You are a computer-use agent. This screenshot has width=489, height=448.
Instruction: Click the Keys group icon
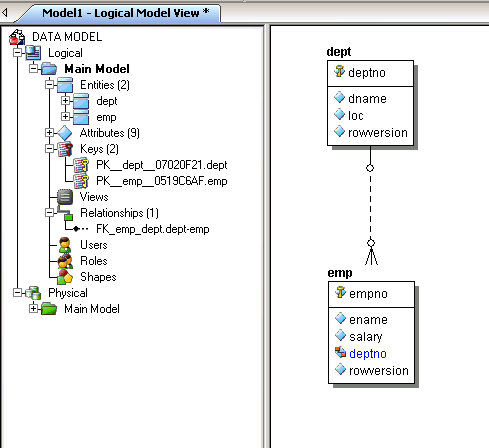(x=65, y=149)
